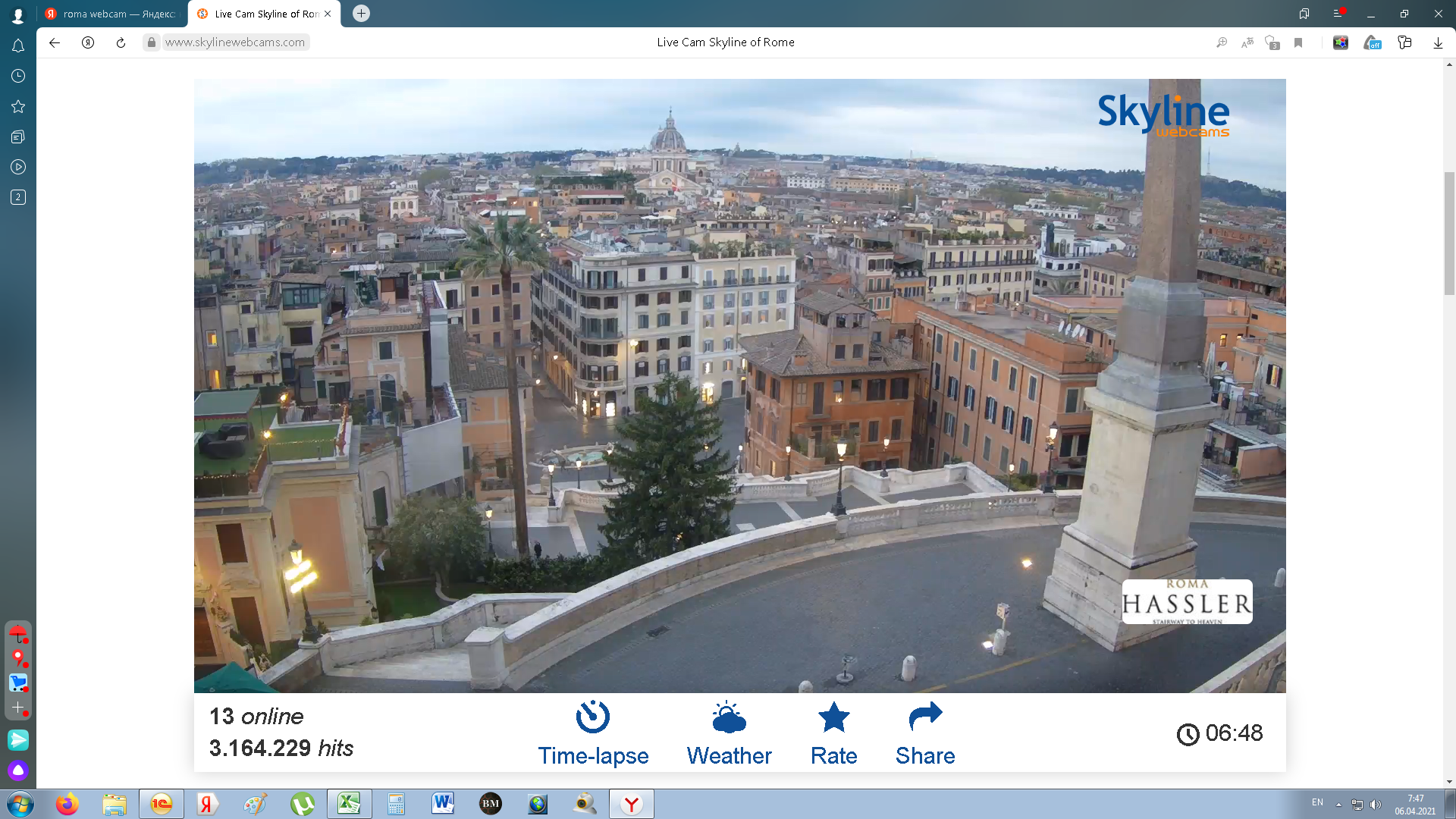This screenshot has width=1456, height=819.
Task: Open sidebar history clock icon
Action: click(x=18, y=76)
